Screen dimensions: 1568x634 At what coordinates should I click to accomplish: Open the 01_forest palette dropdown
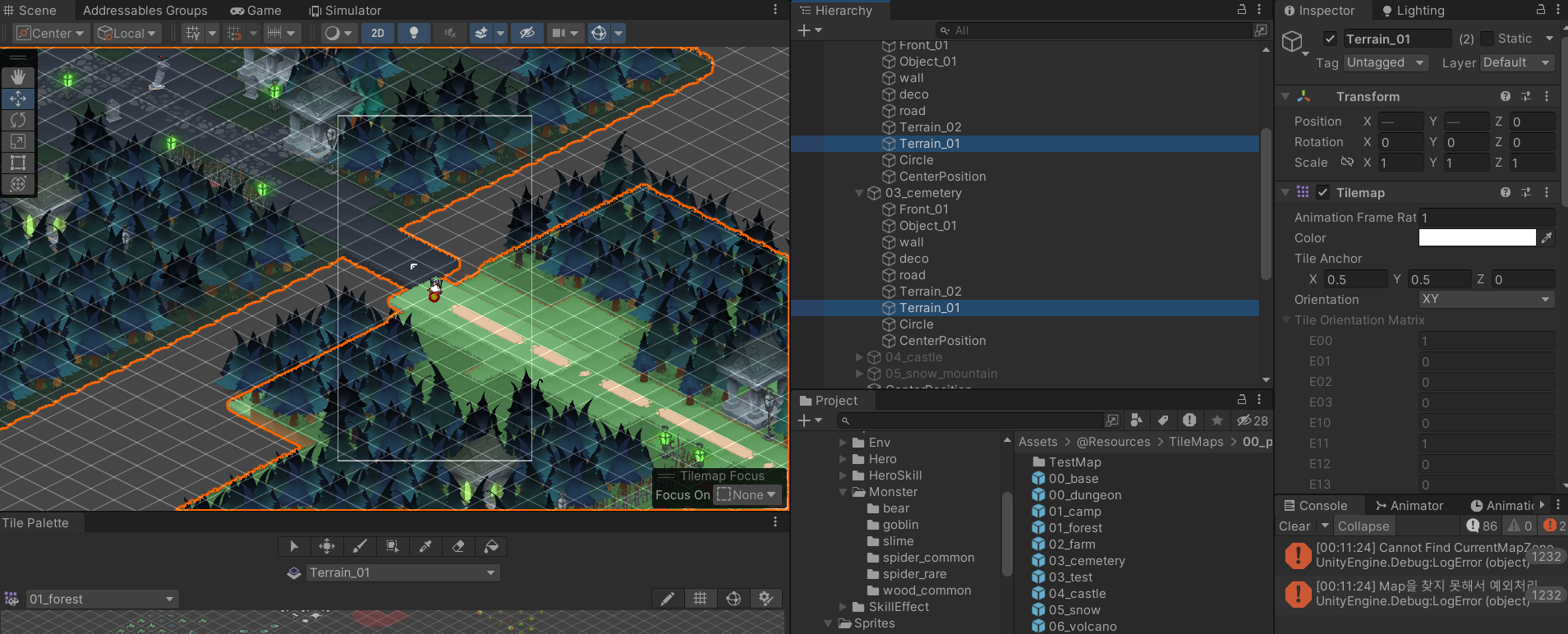click(x=102, y=599)
